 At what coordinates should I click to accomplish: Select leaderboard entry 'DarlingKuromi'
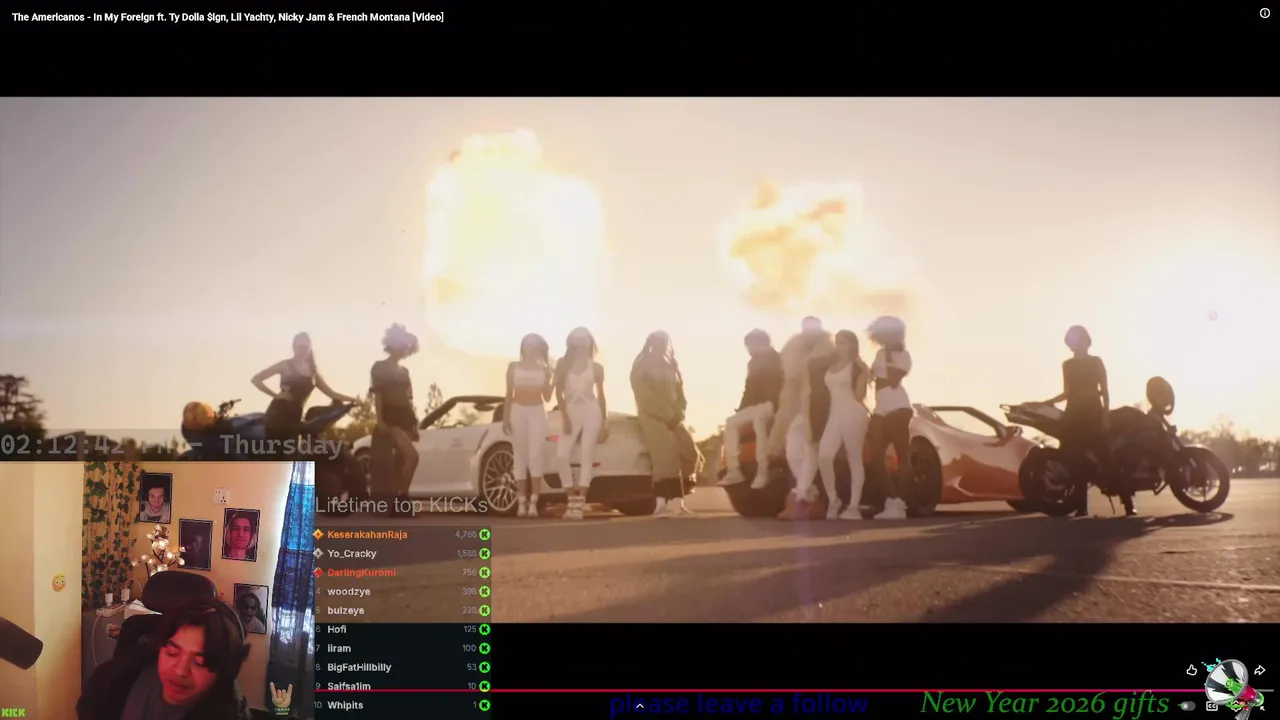pos(361,573)
